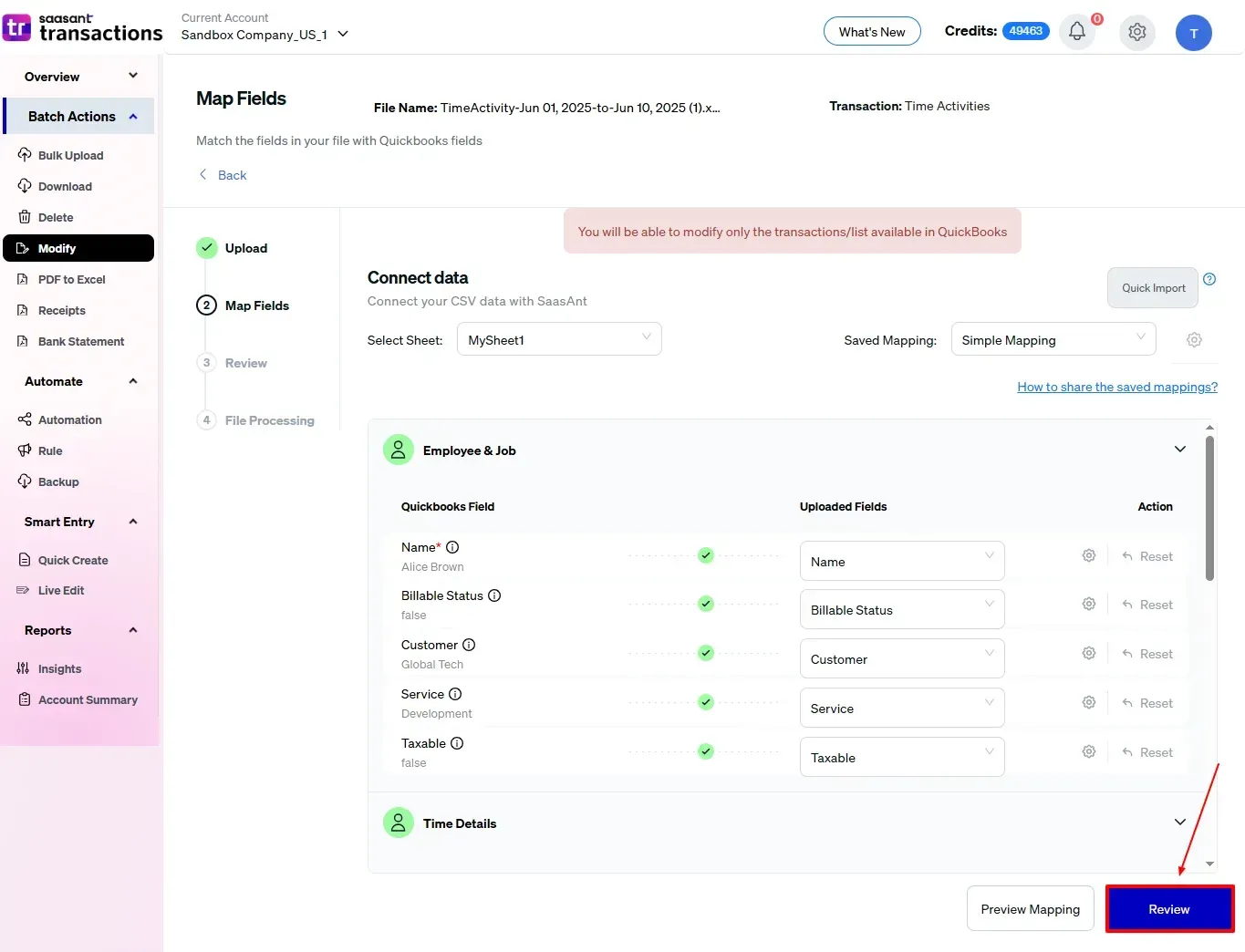The image size is (1245, 952).
Task: Open settings gear for Service row
Action: click(x=1088, y=702)
